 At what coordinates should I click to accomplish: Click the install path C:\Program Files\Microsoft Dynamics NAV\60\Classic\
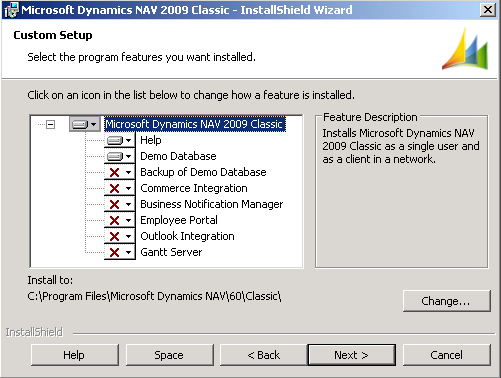pos(154,296)
